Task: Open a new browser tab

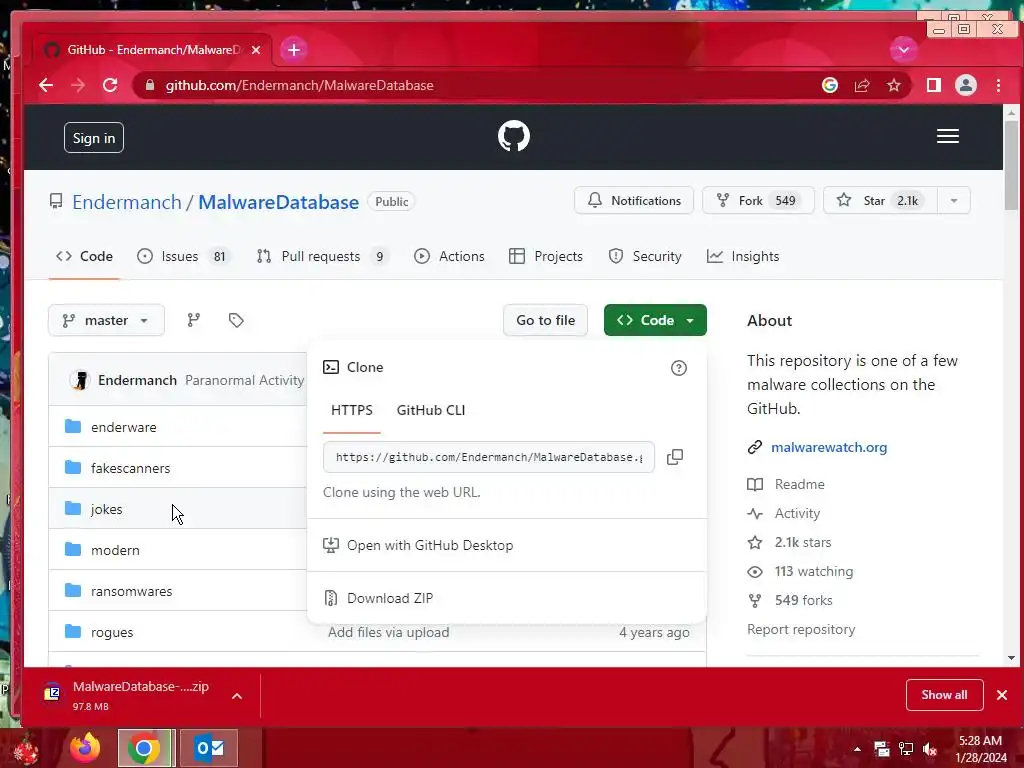Action: 294,50
